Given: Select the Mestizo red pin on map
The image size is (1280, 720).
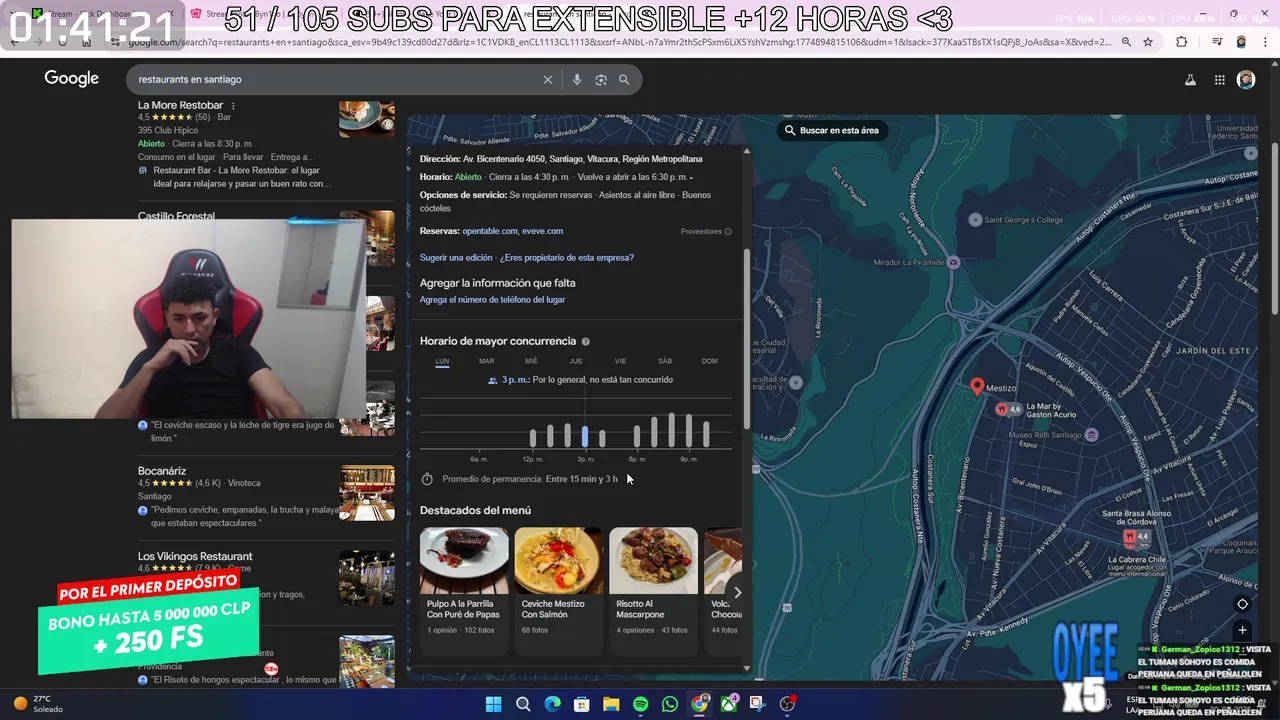Looking at the screenshot, I should tap(977, 387).
